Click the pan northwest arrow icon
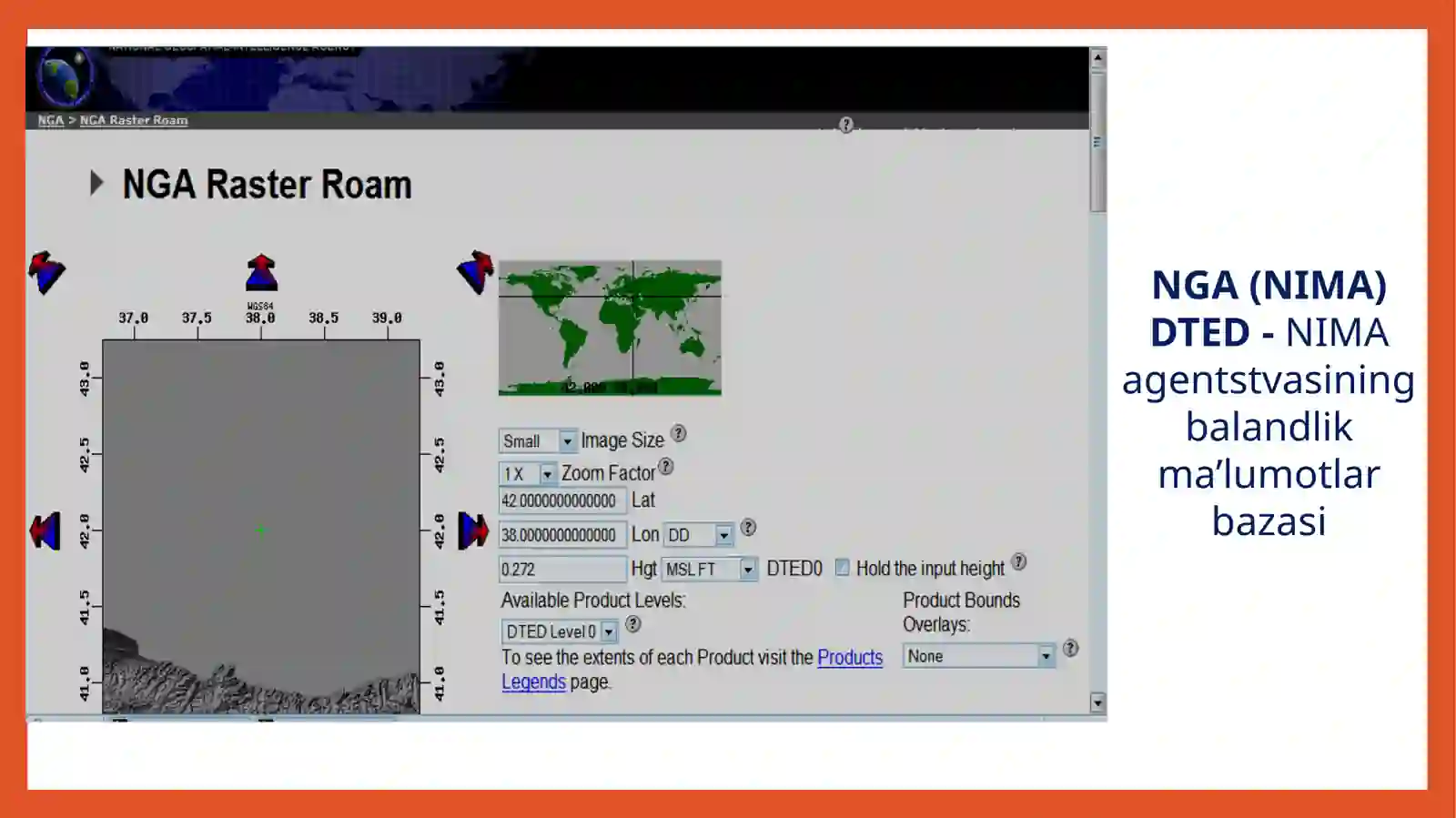 [46, 271]
